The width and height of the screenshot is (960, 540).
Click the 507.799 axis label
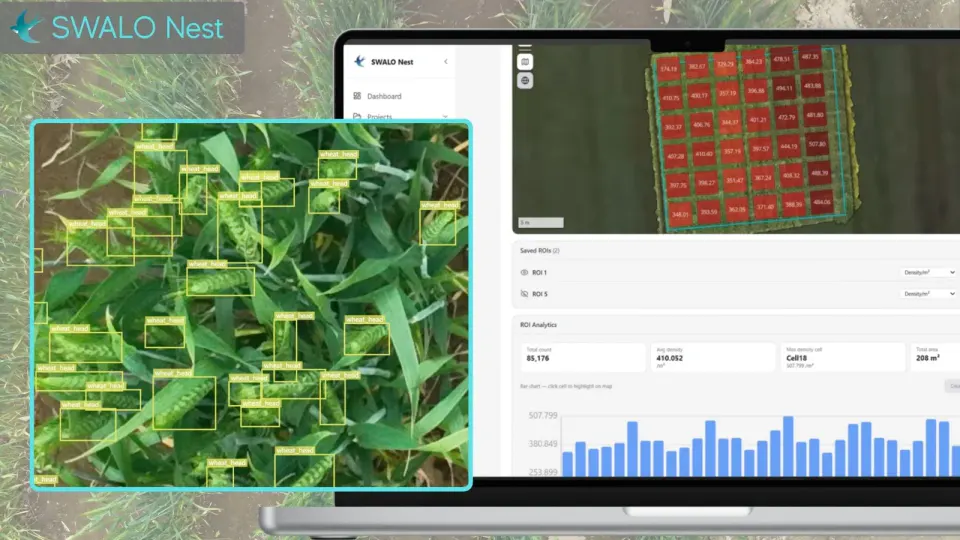[x=542, y=416]
